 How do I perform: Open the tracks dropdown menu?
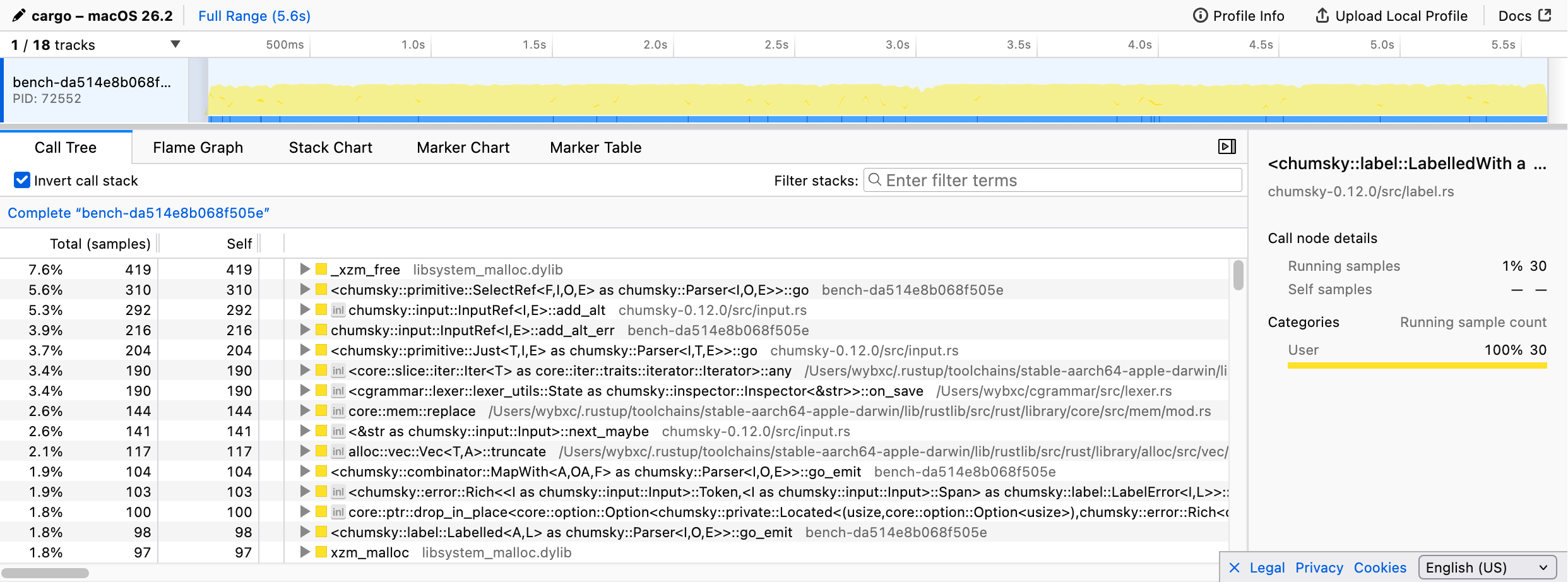pos(175,44)
